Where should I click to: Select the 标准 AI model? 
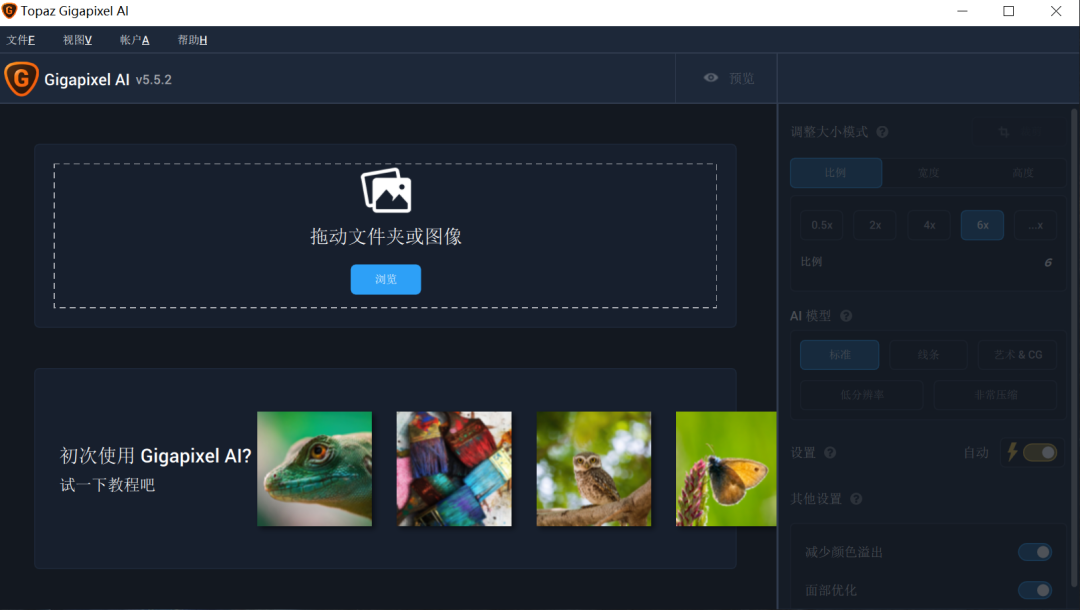point(840,355)
